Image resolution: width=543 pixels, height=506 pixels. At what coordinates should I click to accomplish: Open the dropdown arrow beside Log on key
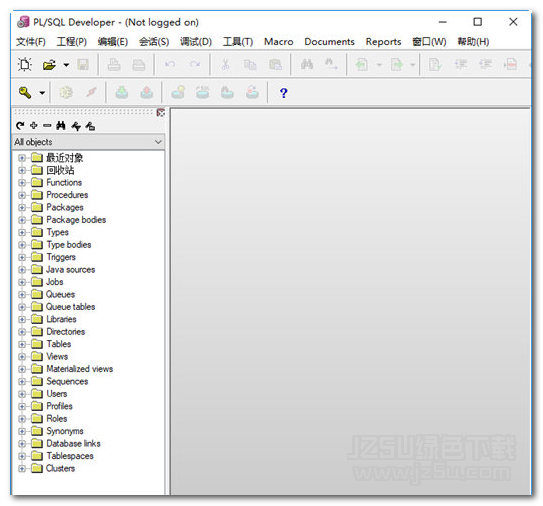point(42,93)
